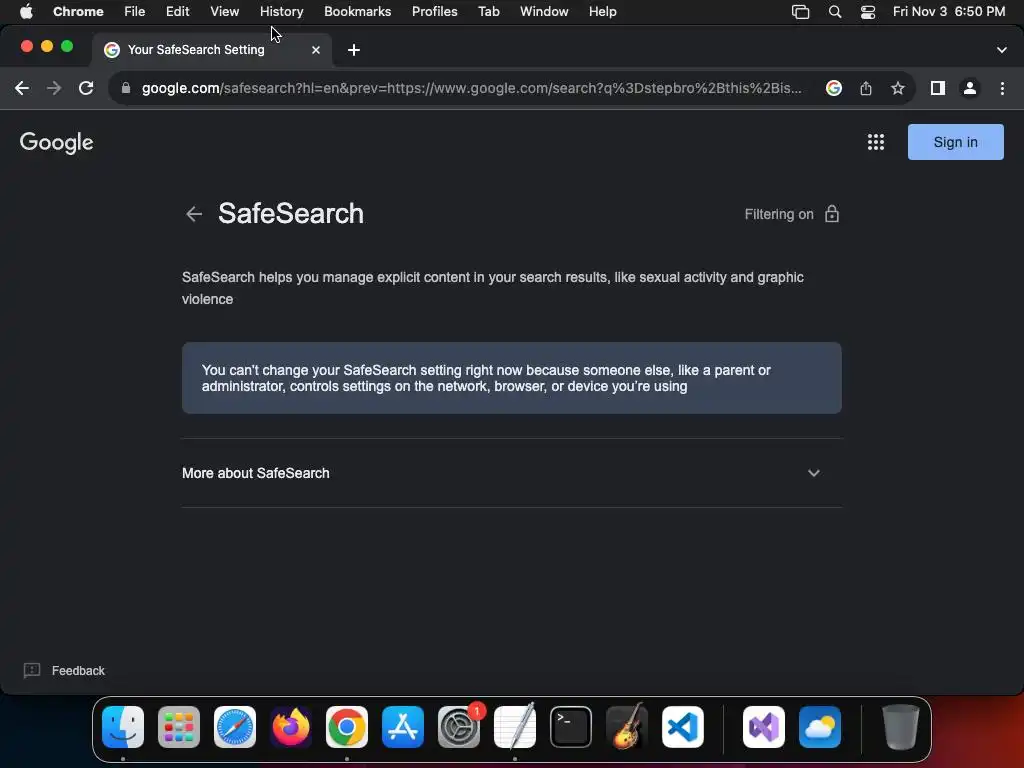
Task: Toggle the Chrome side panel
Action: click(x=938, y=88)
